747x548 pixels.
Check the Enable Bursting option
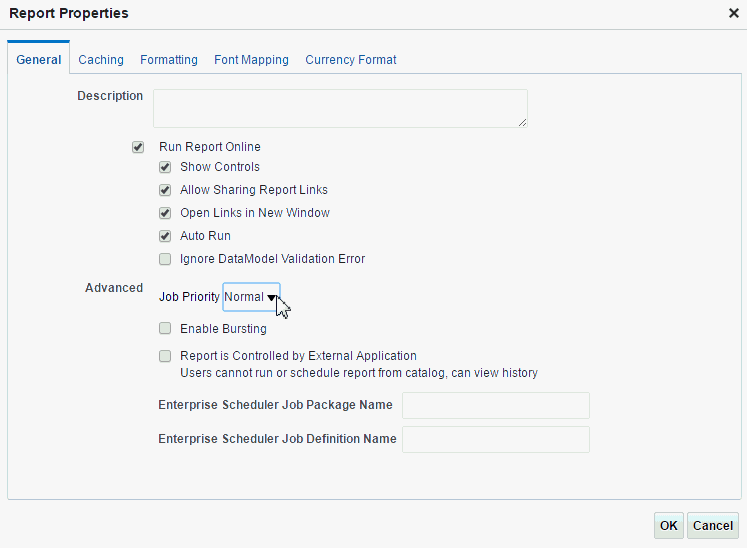[165, 328]
